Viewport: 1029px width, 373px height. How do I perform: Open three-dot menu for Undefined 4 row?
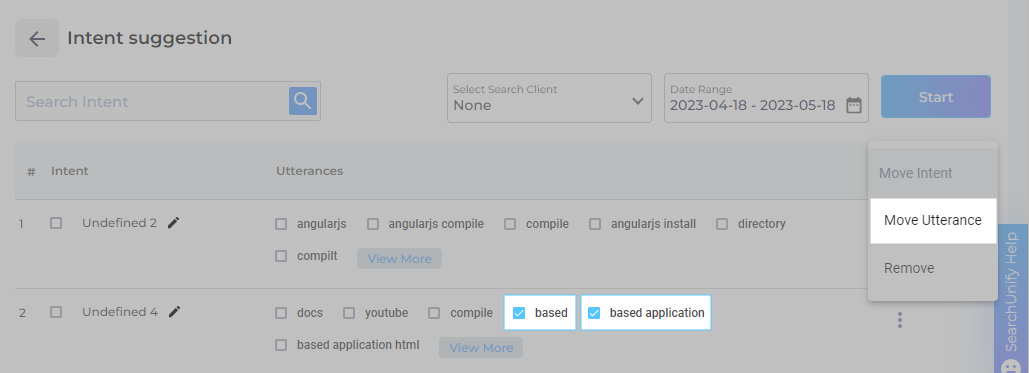coord(900,320)
